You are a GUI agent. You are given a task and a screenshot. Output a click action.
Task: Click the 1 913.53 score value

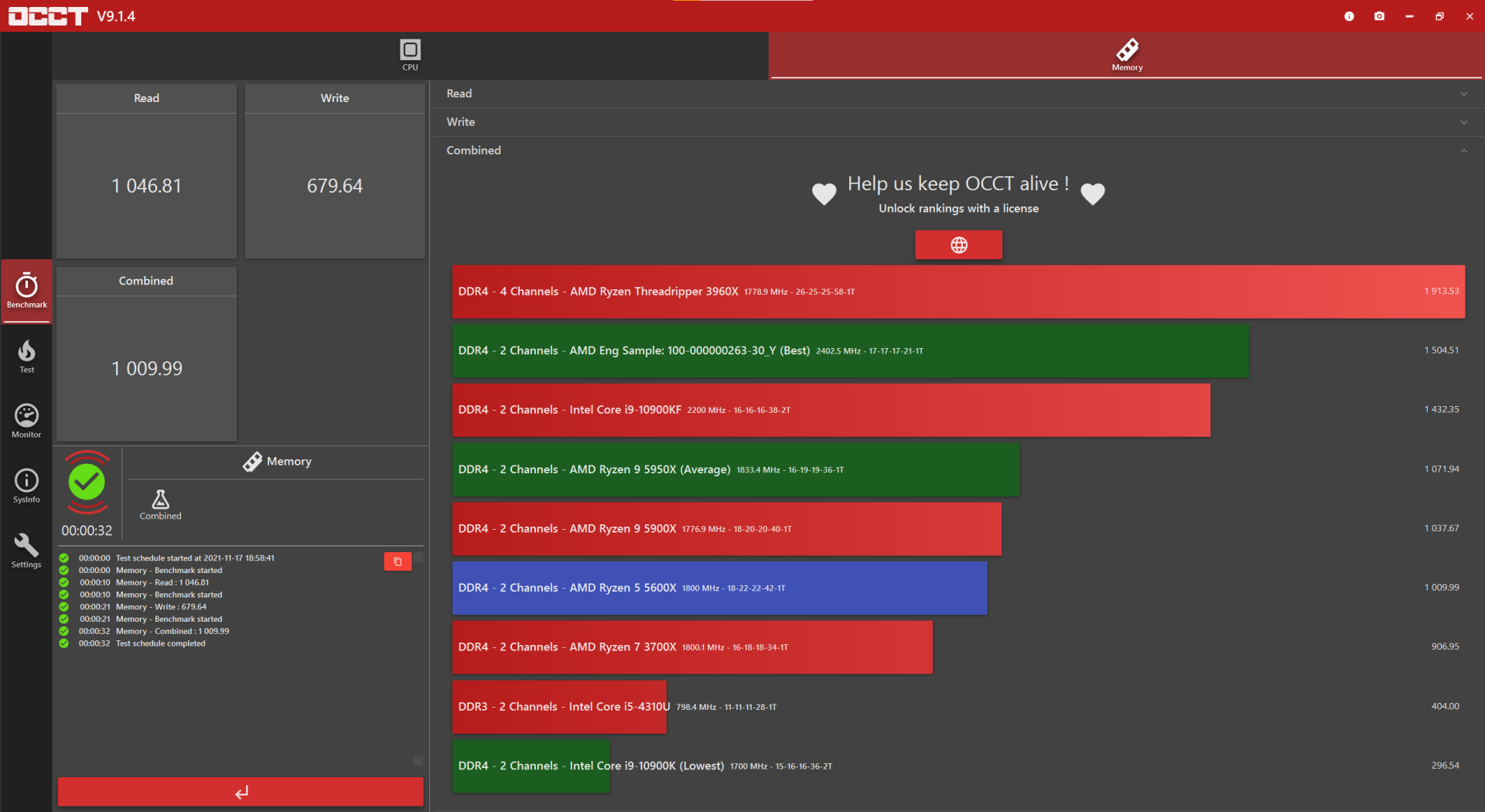[x=1442, y=292]
